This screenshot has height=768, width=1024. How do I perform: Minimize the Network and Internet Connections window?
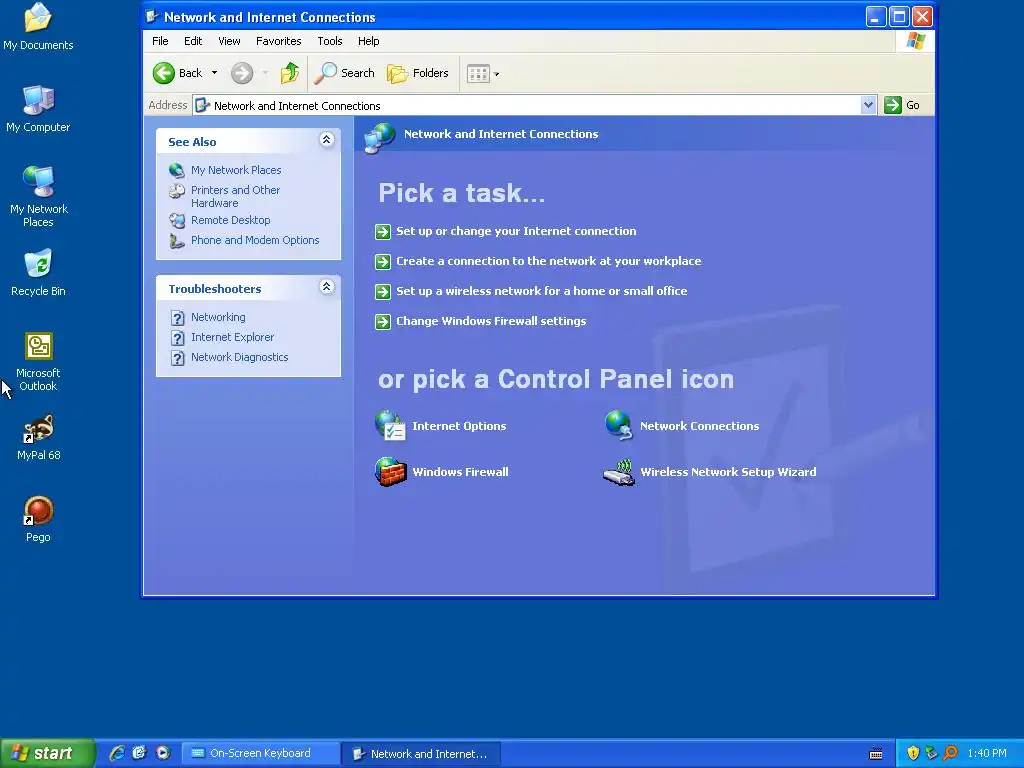(x=876, y=16)
